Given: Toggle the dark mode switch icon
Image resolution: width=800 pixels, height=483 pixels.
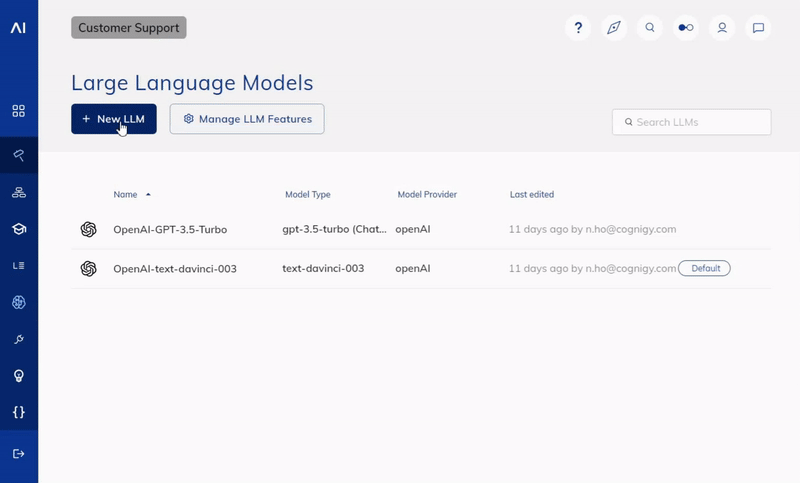Looking at the screenshot, I should coord(686,28).
